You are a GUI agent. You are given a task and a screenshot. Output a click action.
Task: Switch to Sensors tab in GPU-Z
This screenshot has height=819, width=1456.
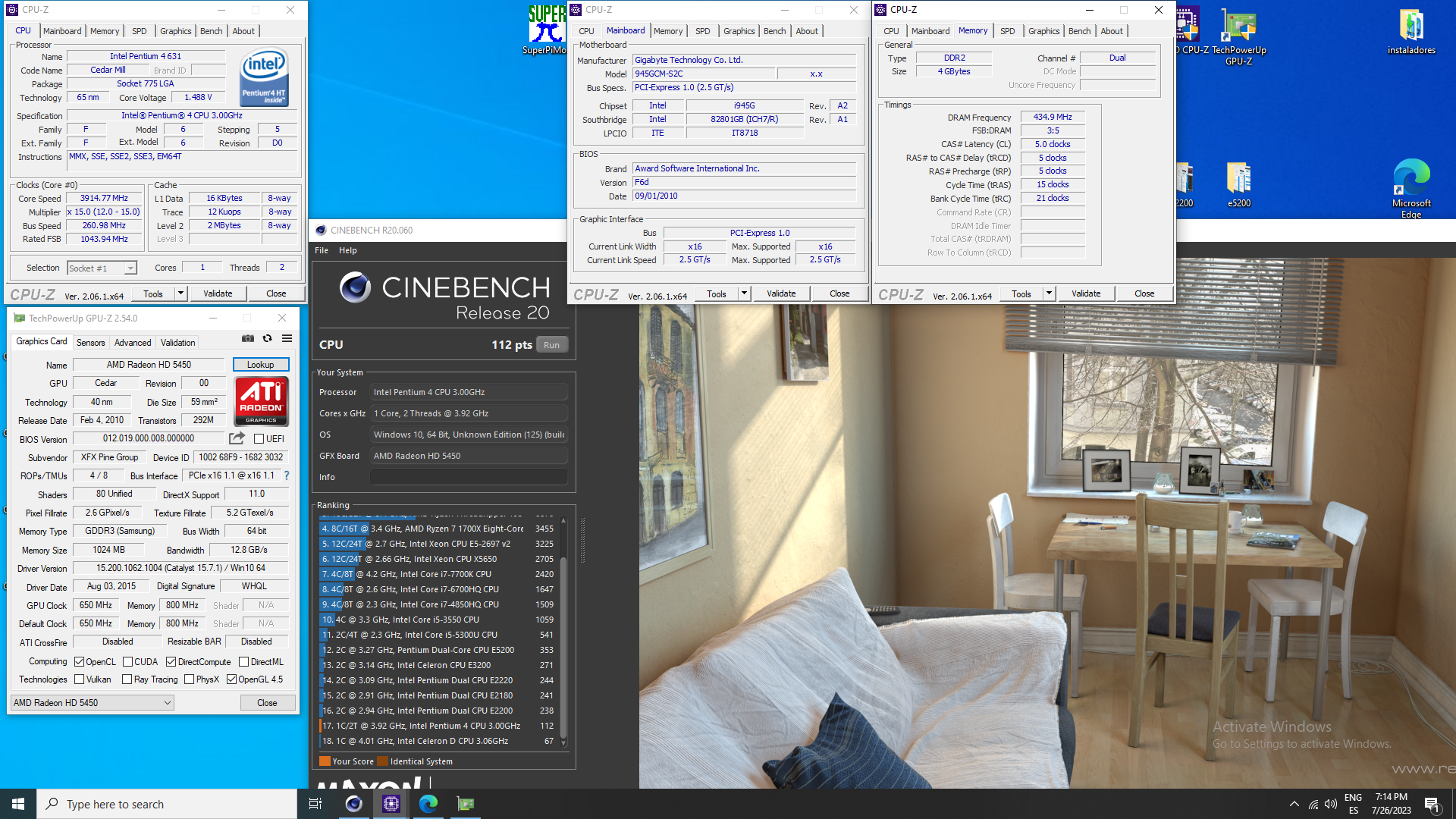[91, 343]
